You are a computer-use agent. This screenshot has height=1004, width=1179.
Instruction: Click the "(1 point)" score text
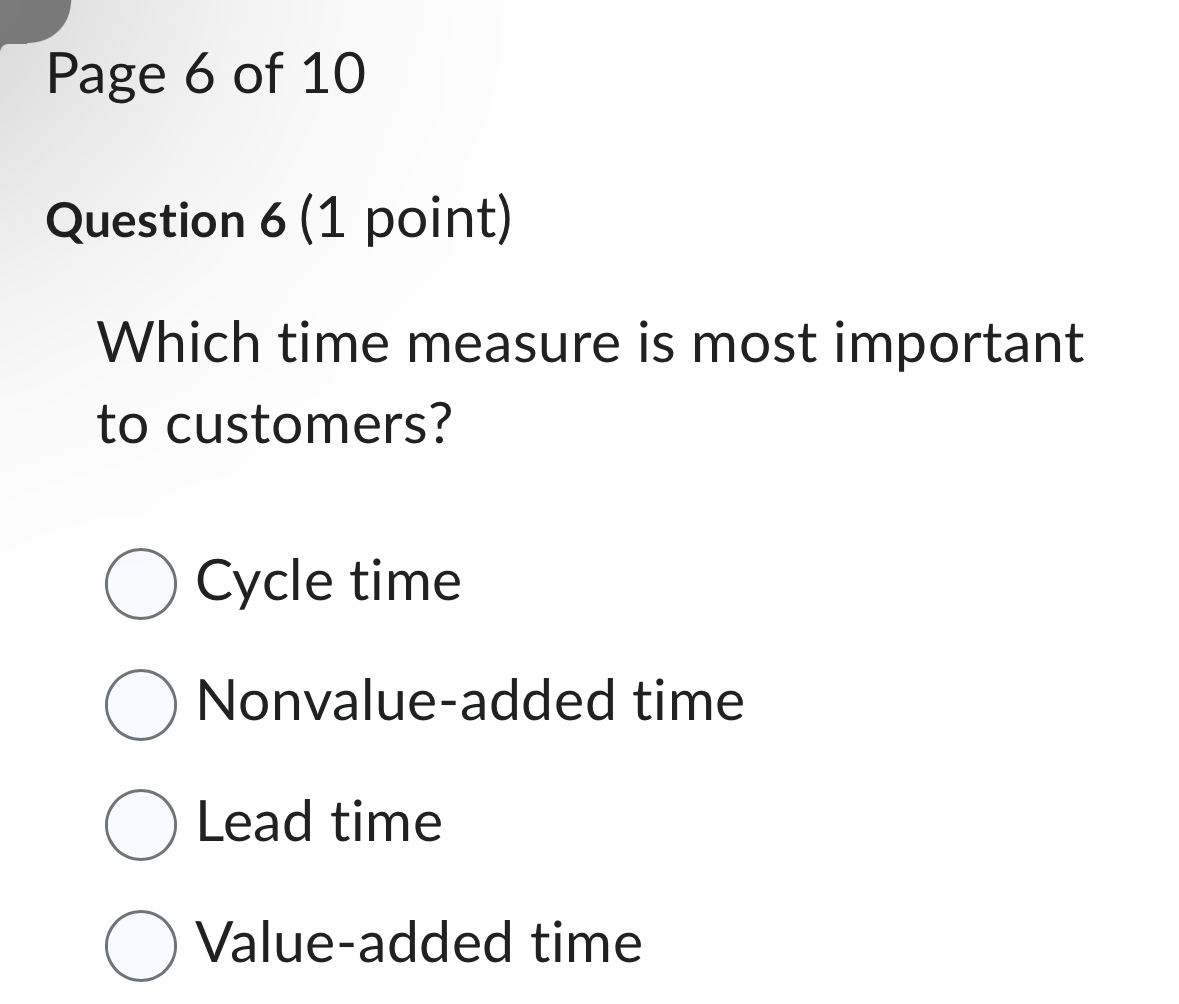tap(405, 219)
